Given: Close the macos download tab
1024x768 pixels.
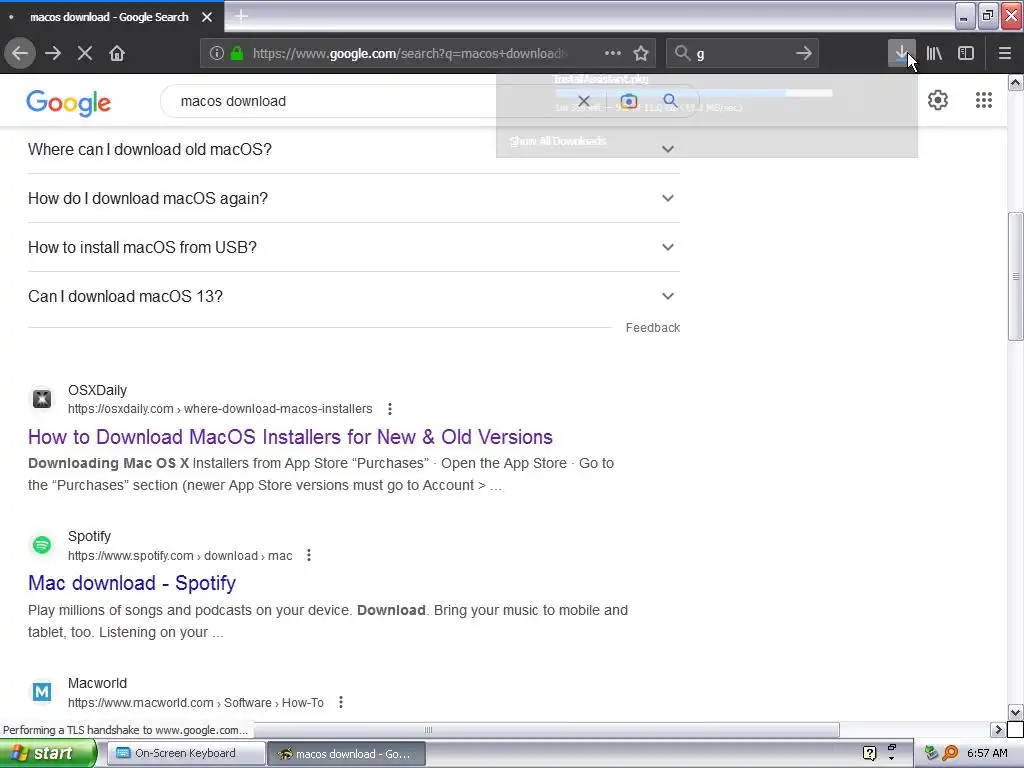Looking at the screenshot, I should pyautogui.click(x=207, y=17).
